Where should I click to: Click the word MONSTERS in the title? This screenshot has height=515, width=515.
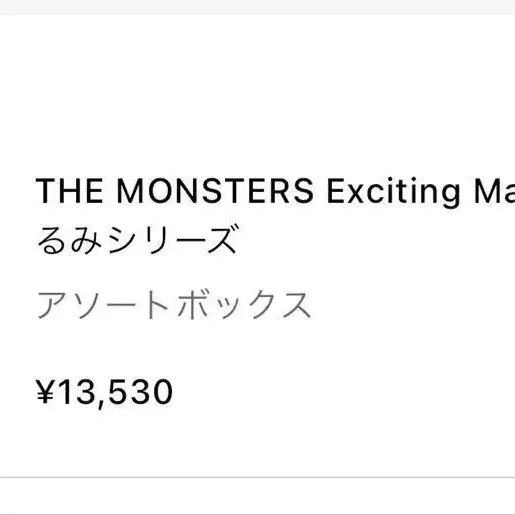tap(215, 191)
